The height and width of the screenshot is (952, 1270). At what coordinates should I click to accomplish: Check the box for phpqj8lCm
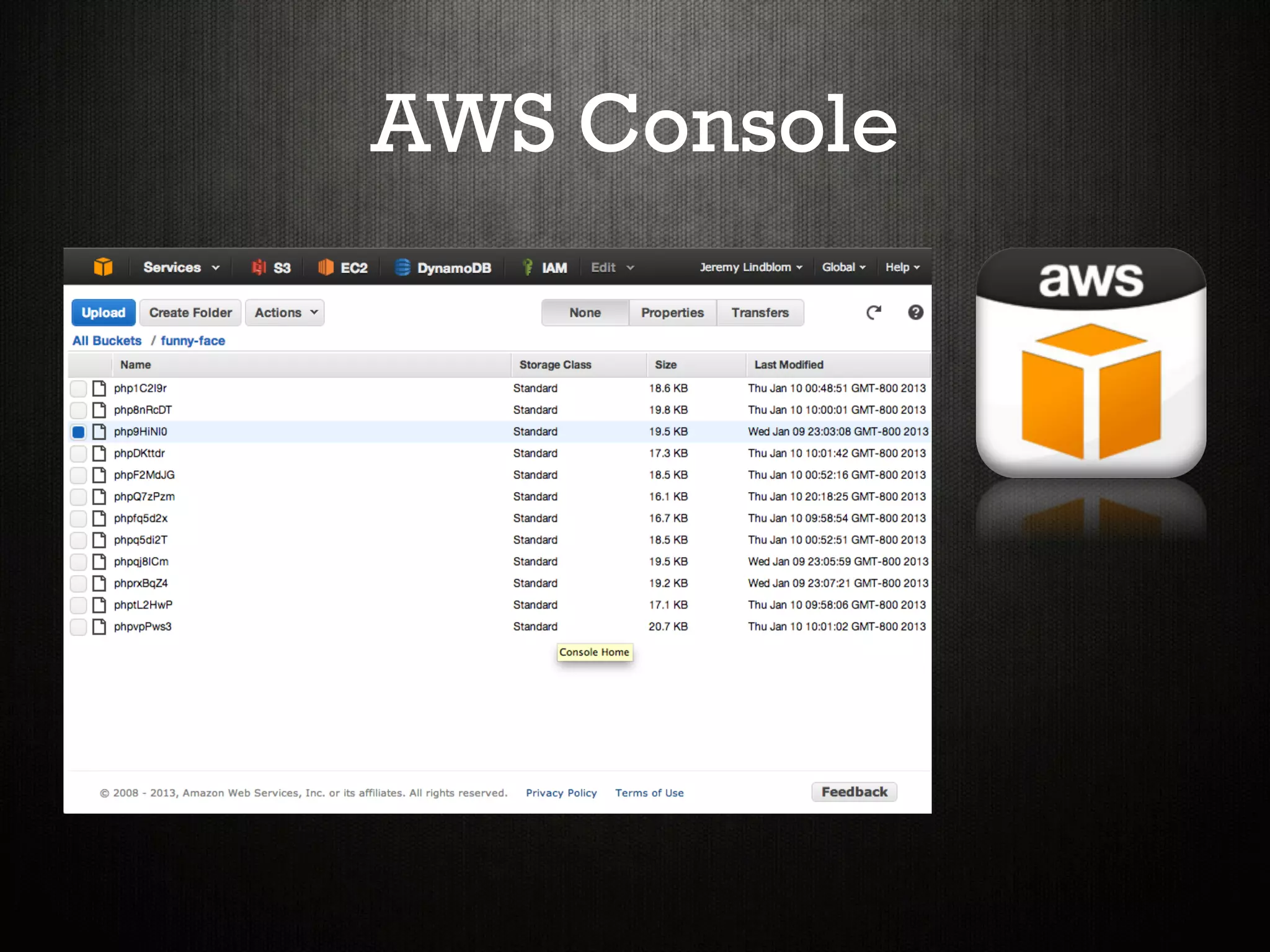(78, 562)
